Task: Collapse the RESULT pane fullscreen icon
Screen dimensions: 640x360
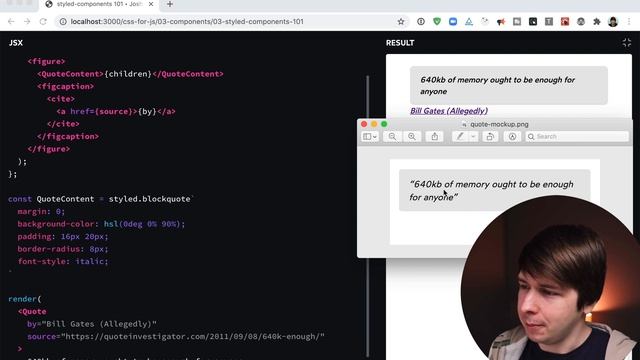Action: coord(627,42)
